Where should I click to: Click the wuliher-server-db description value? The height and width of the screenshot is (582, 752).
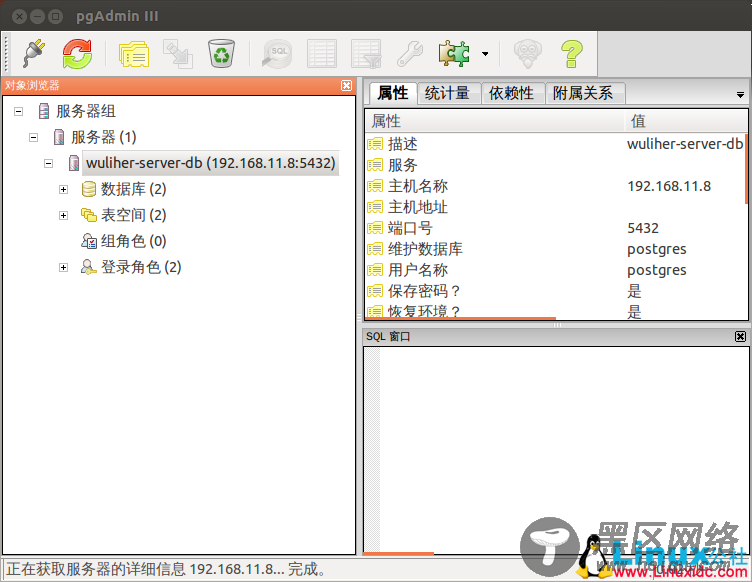[685, 144]
